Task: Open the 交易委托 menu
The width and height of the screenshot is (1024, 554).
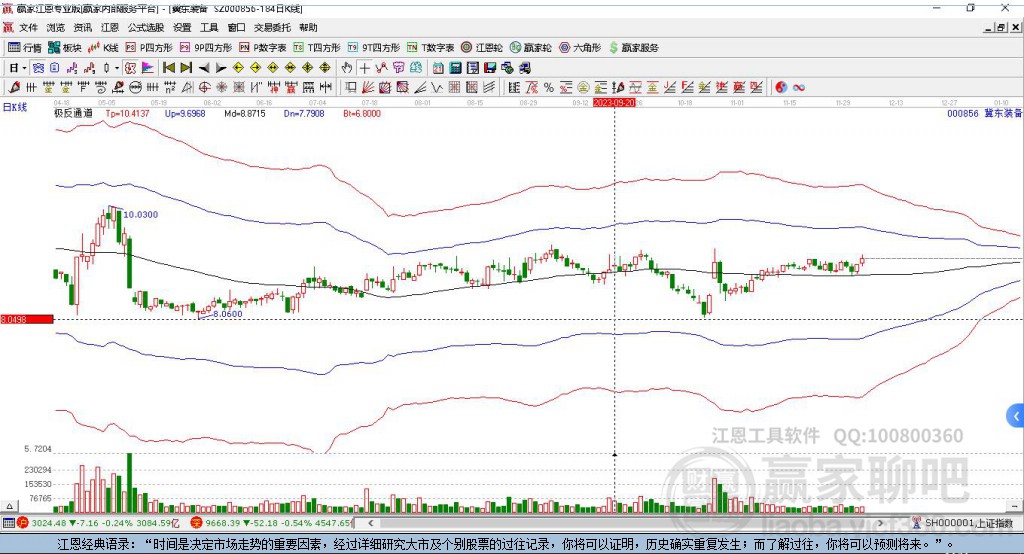Action: tap(272, 27)
